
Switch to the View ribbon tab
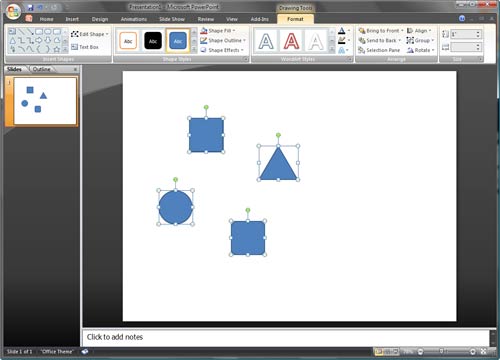pos(232,19)
